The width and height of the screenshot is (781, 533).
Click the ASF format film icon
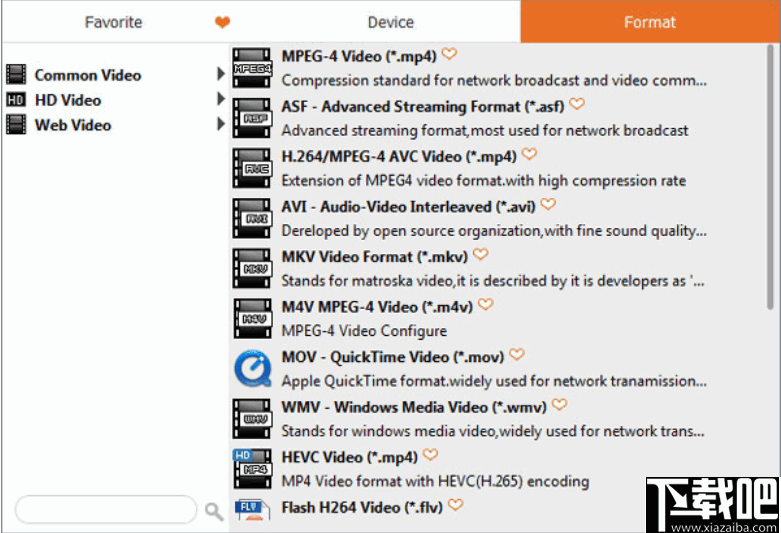(253, 118)
